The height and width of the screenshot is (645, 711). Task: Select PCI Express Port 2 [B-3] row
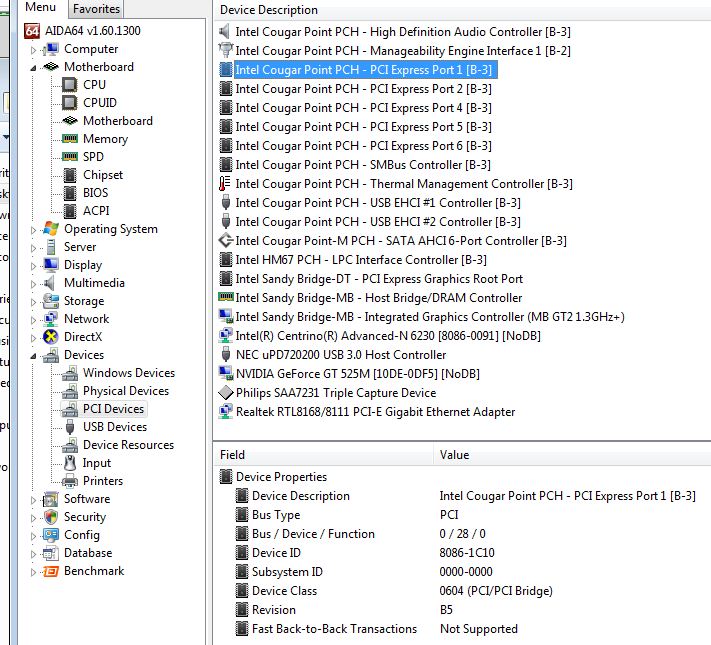click(363, 89)
